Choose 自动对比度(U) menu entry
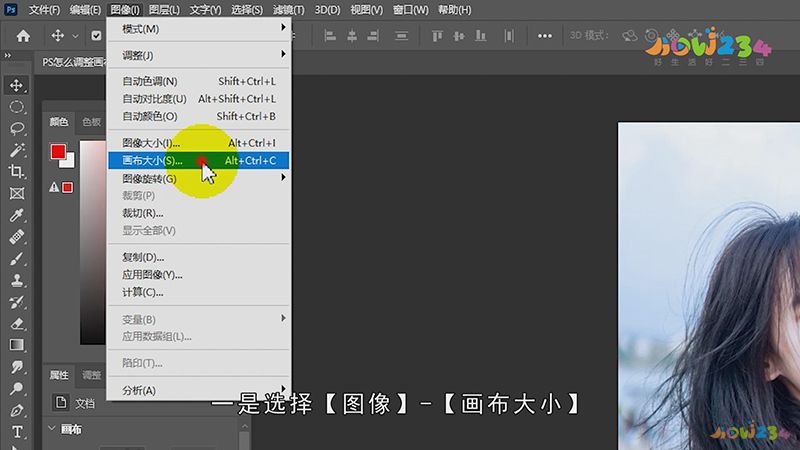800x450 pixels. [x=199, y=98]
